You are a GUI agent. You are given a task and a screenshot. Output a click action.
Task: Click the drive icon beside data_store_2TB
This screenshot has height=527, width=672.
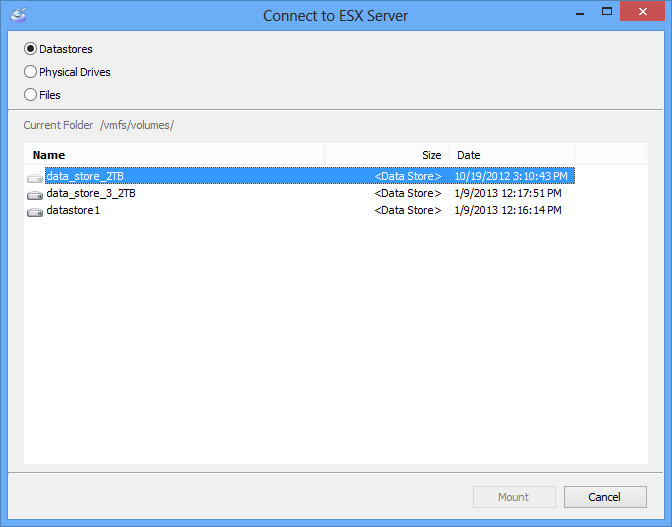pyautogui.click(x=35, y=178)
